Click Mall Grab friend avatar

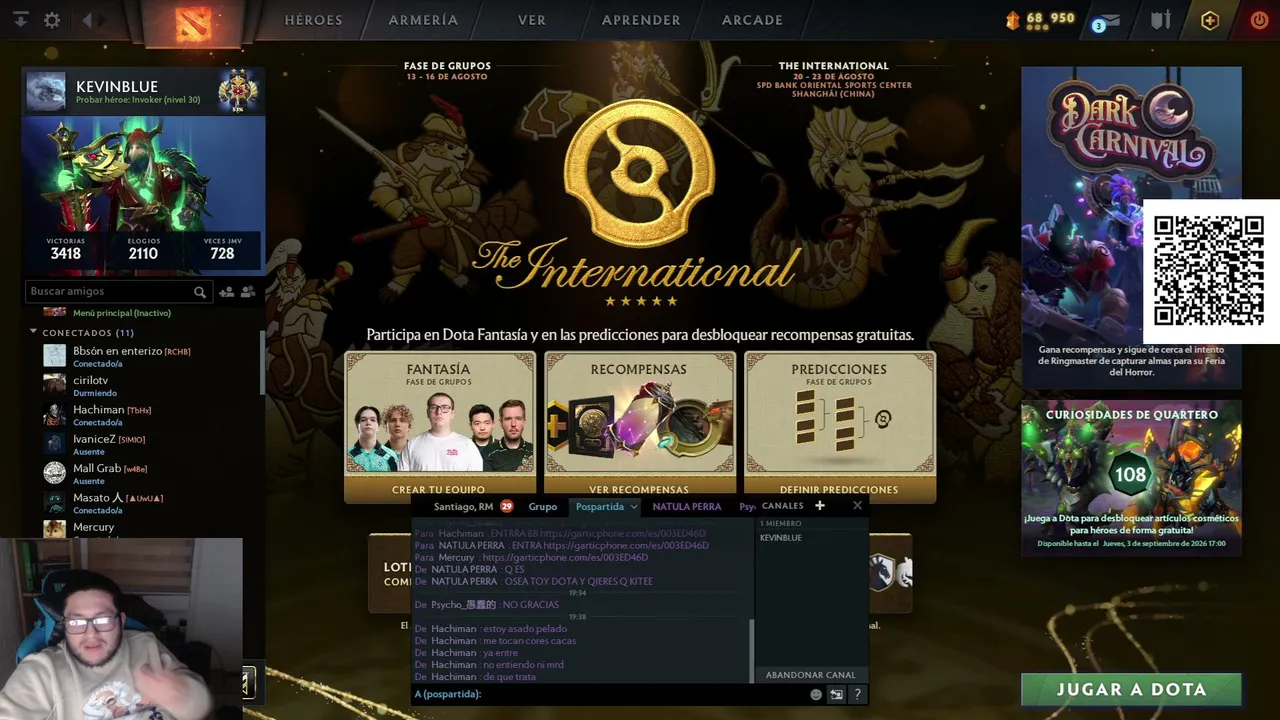point(55,472)
